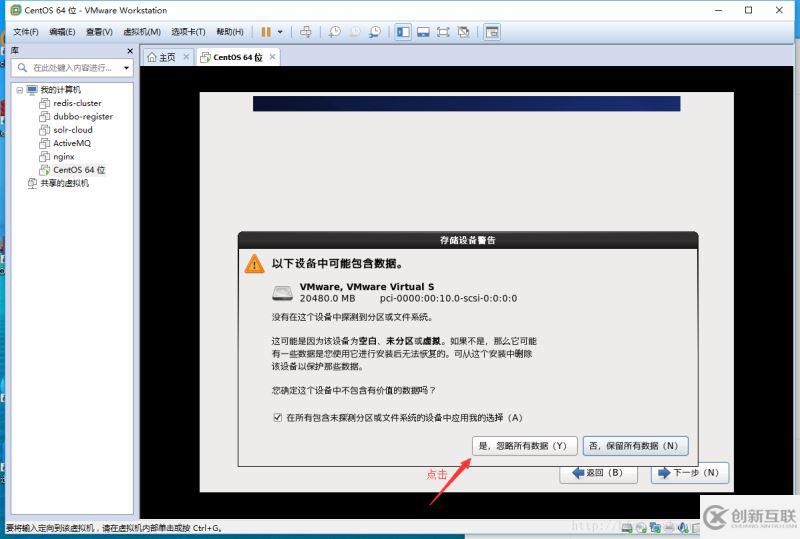Click the console thumbnail bar icon
Viewport: 800px width, 539px height.
[423, 32]
